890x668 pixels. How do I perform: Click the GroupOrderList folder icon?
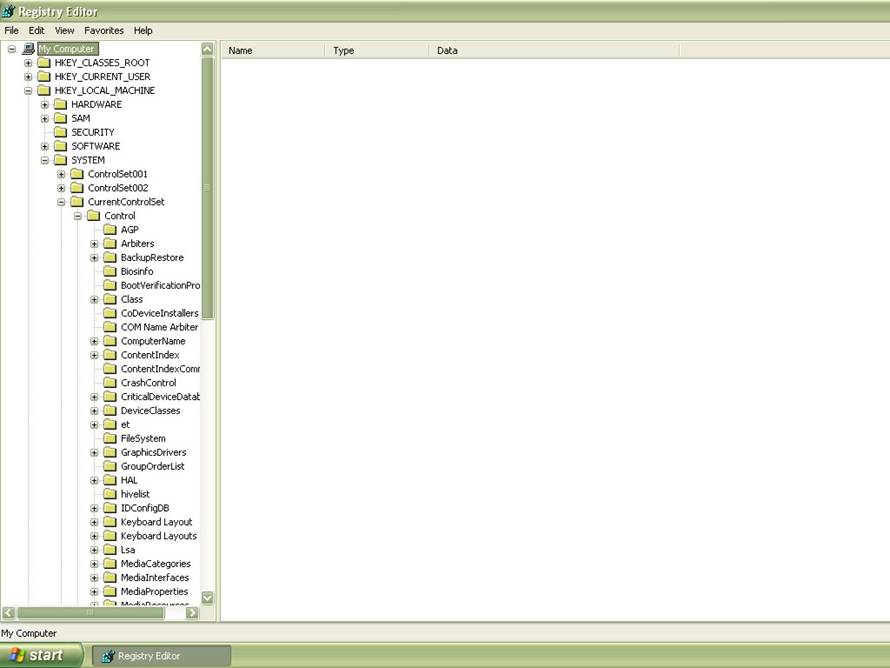[x=110, y=466]
